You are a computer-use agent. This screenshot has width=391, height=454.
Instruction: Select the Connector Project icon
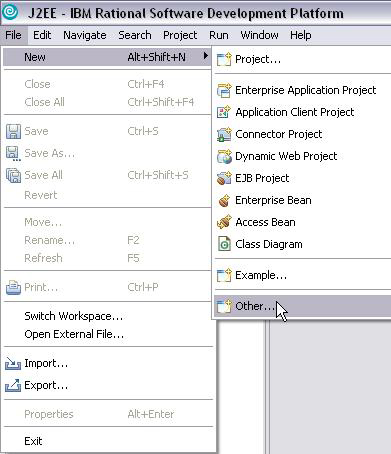[224, 134]
